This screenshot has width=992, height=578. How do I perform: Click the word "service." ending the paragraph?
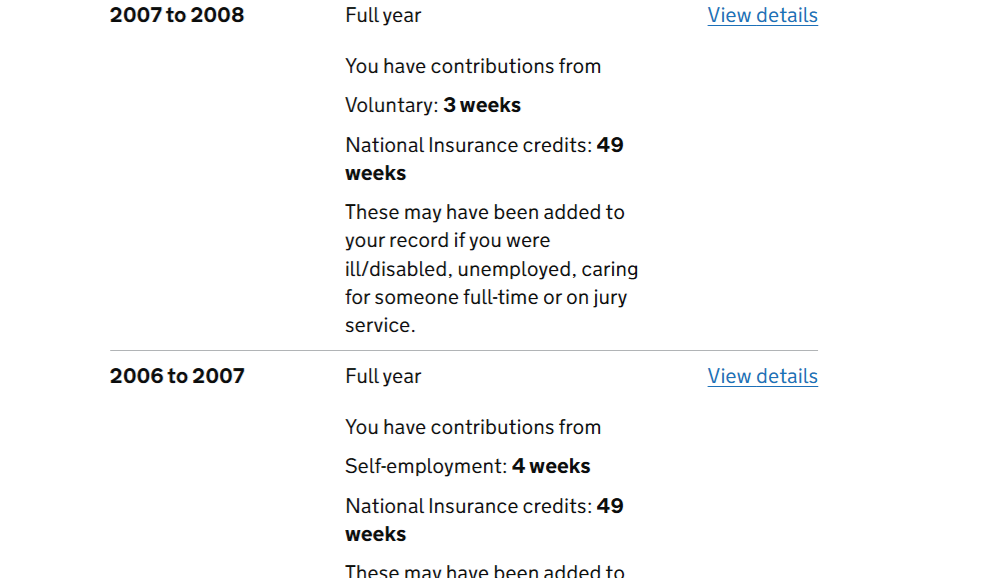(380, 325)
